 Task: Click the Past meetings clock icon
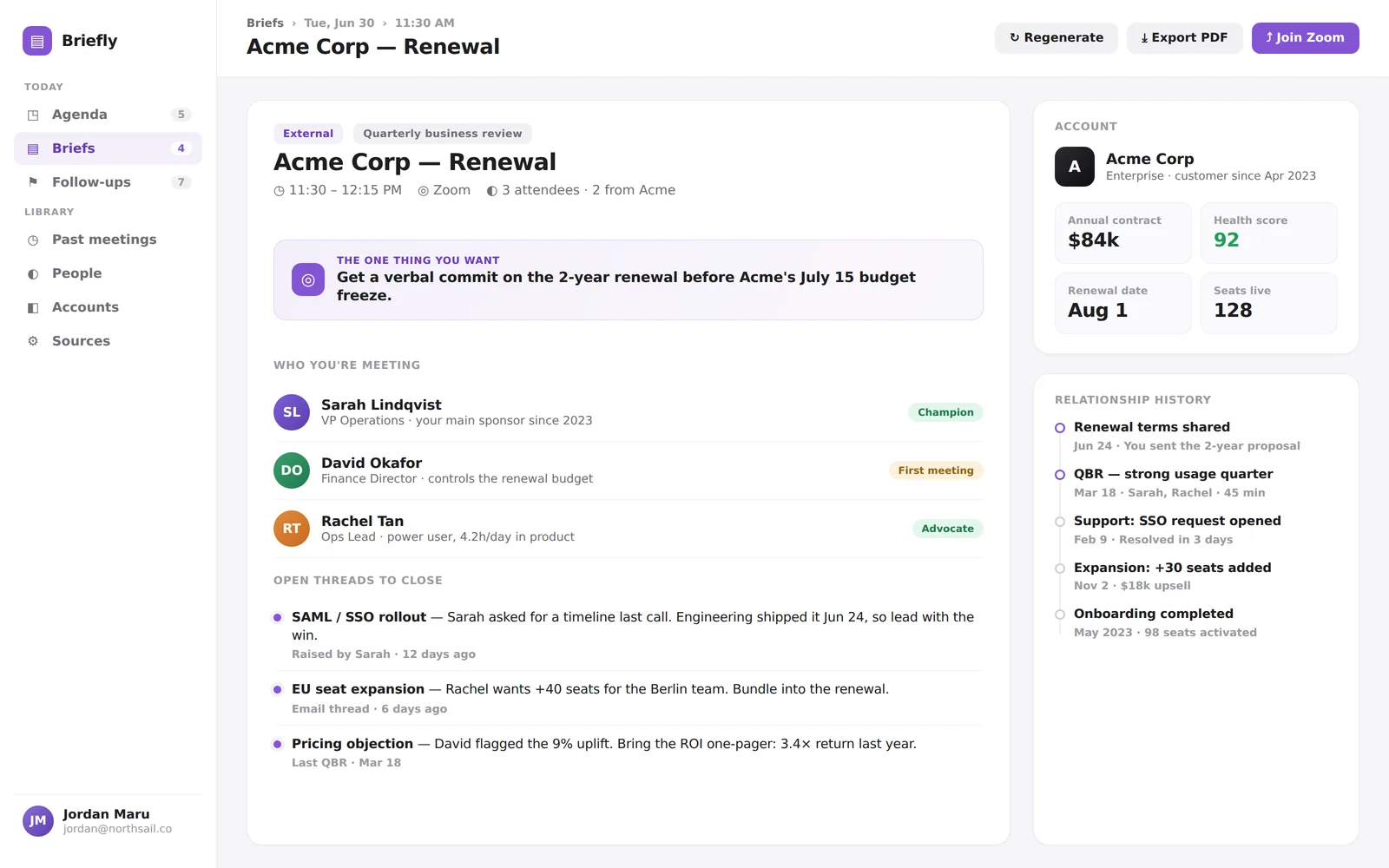33,240
